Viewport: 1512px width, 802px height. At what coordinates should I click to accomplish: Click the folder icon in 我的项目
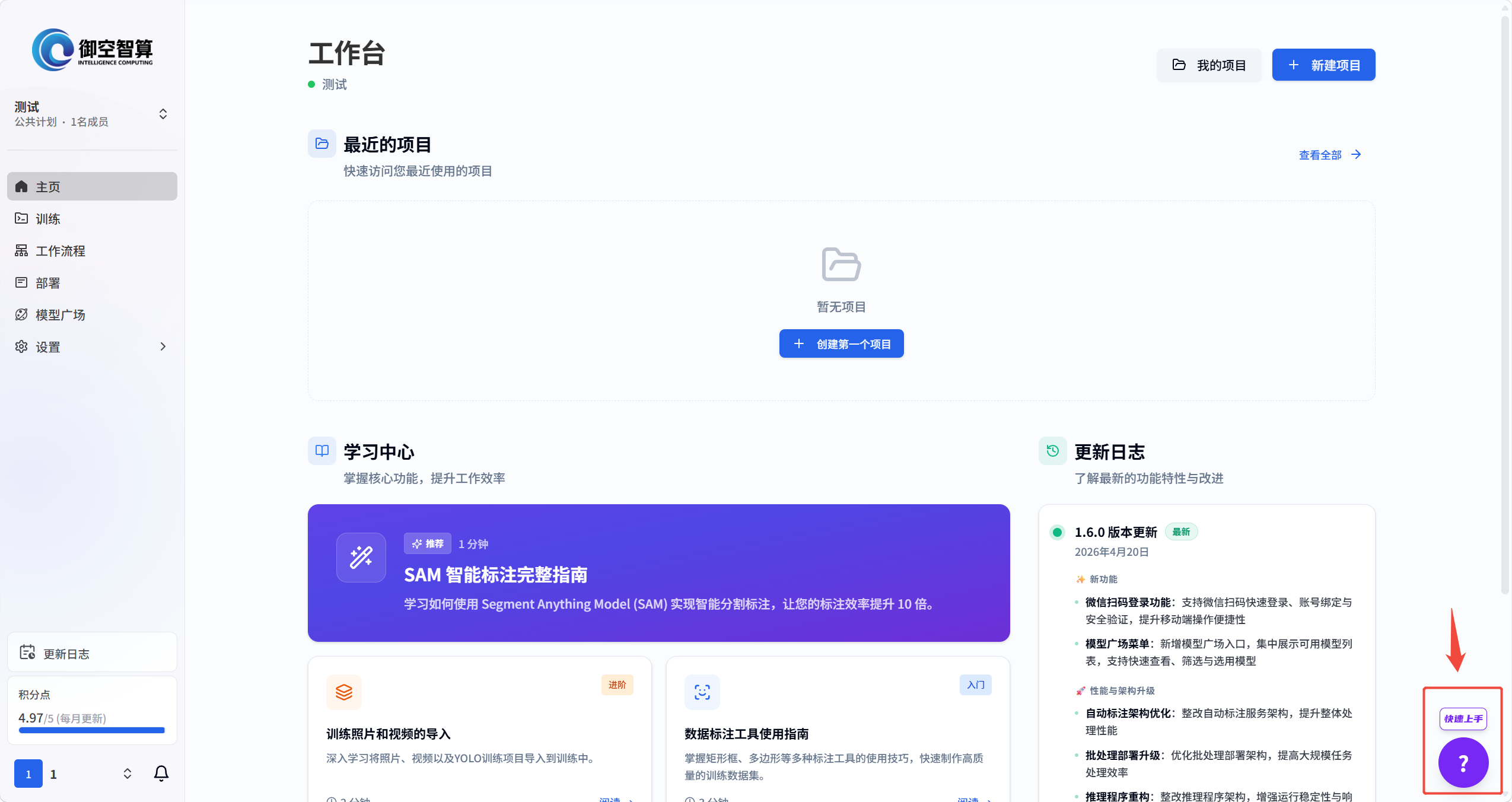pyautogui.click(x=1179, y=65)
